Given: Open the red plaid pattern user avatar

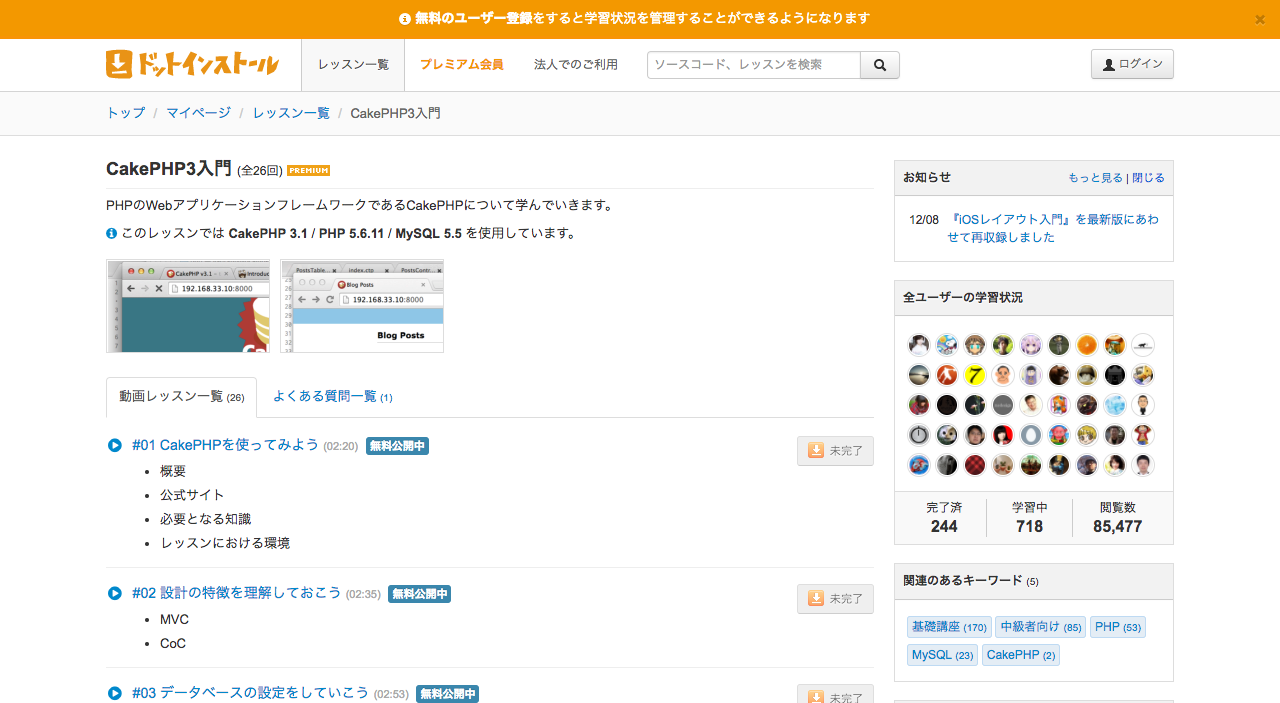Looking at the screenshot, I should coord(975,465).
